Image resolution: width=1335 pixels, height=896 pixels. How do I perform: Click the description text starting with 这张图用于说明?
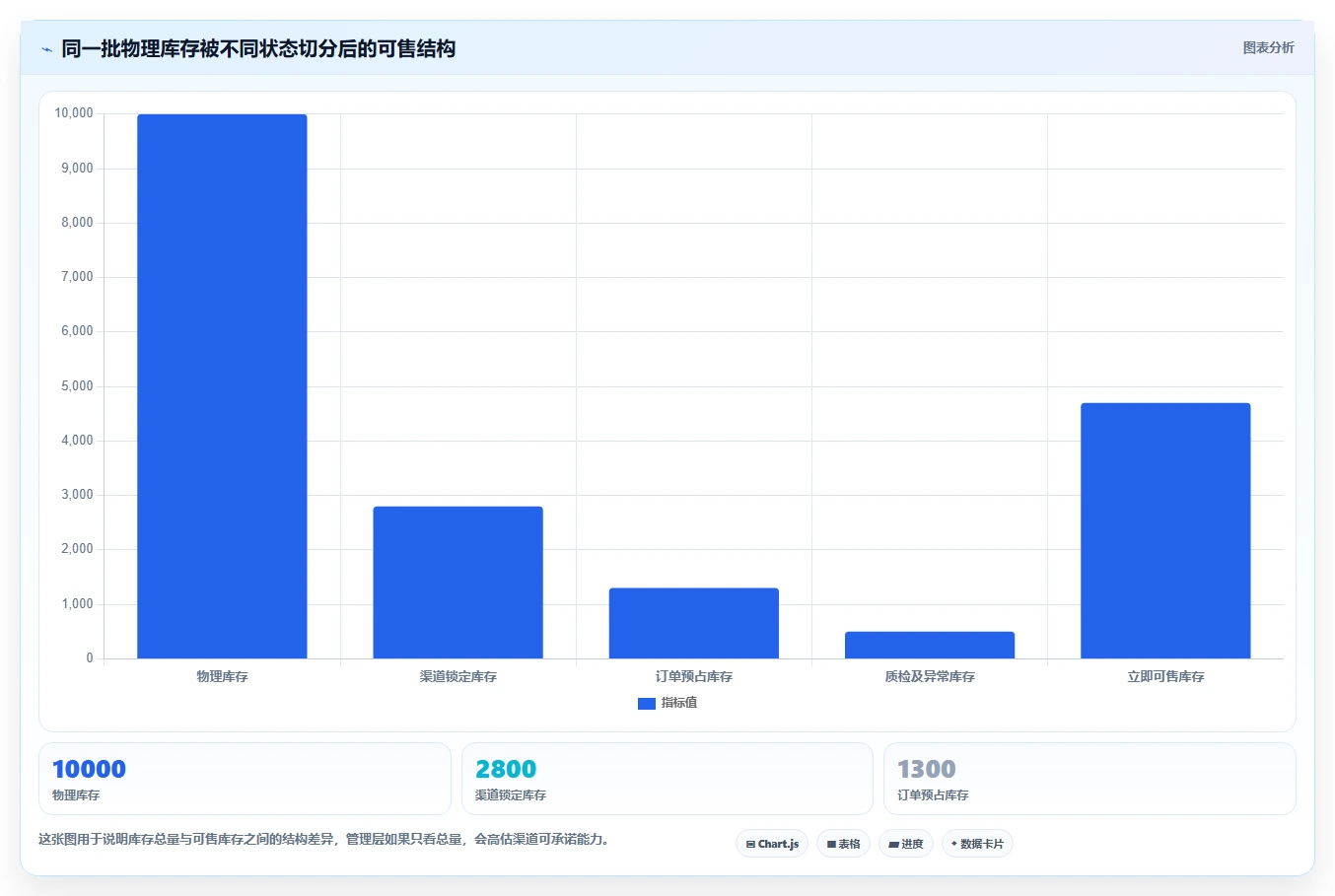(323, 840)
